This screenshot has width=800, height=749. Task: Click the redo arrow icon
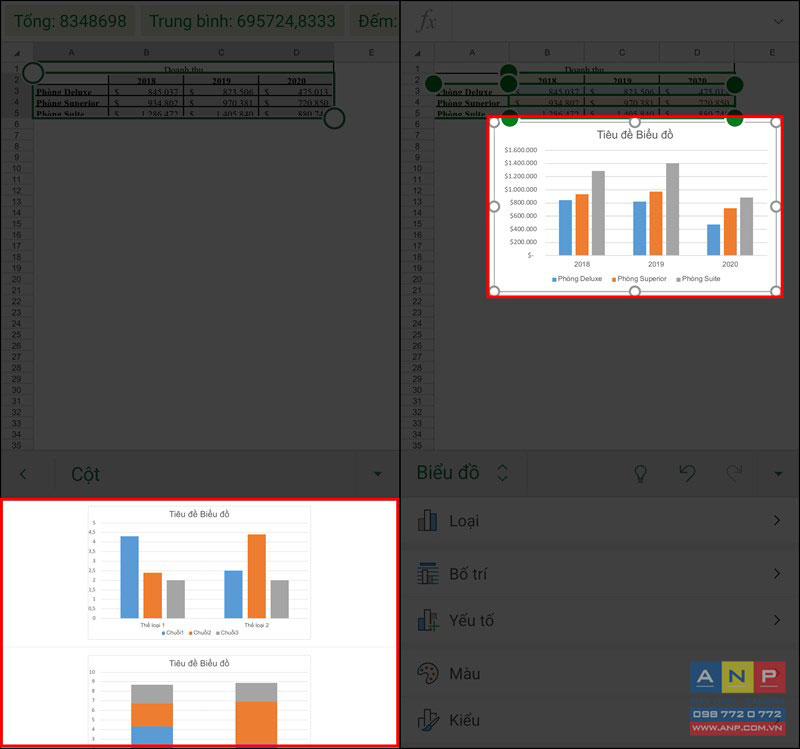pyautogui.click(x=734, y=473)
